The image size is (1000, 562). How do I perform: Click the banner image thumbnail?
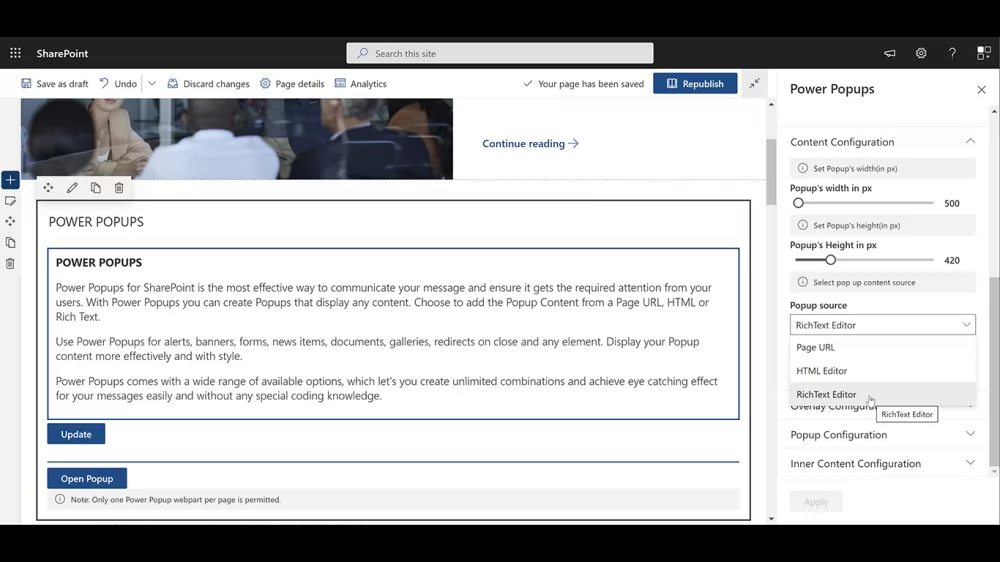click(x=237, y=138)
